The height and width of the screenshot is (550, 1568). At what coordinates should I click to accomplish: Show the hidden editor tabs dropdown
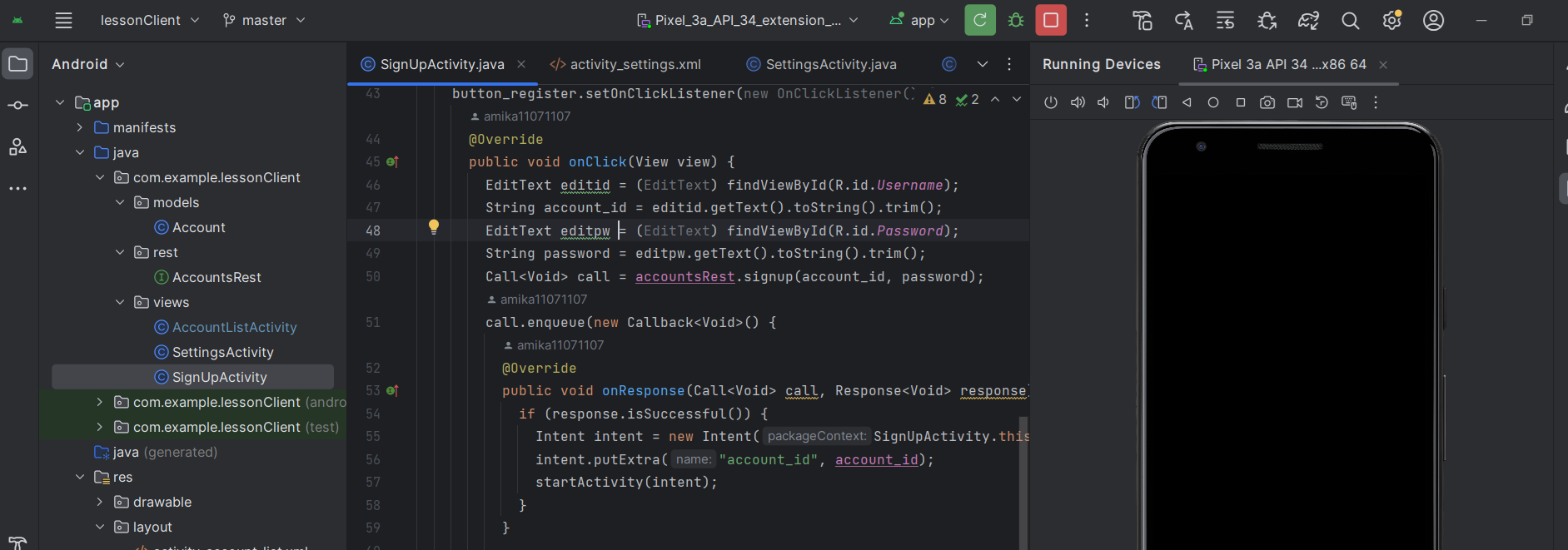coord(983,64)
